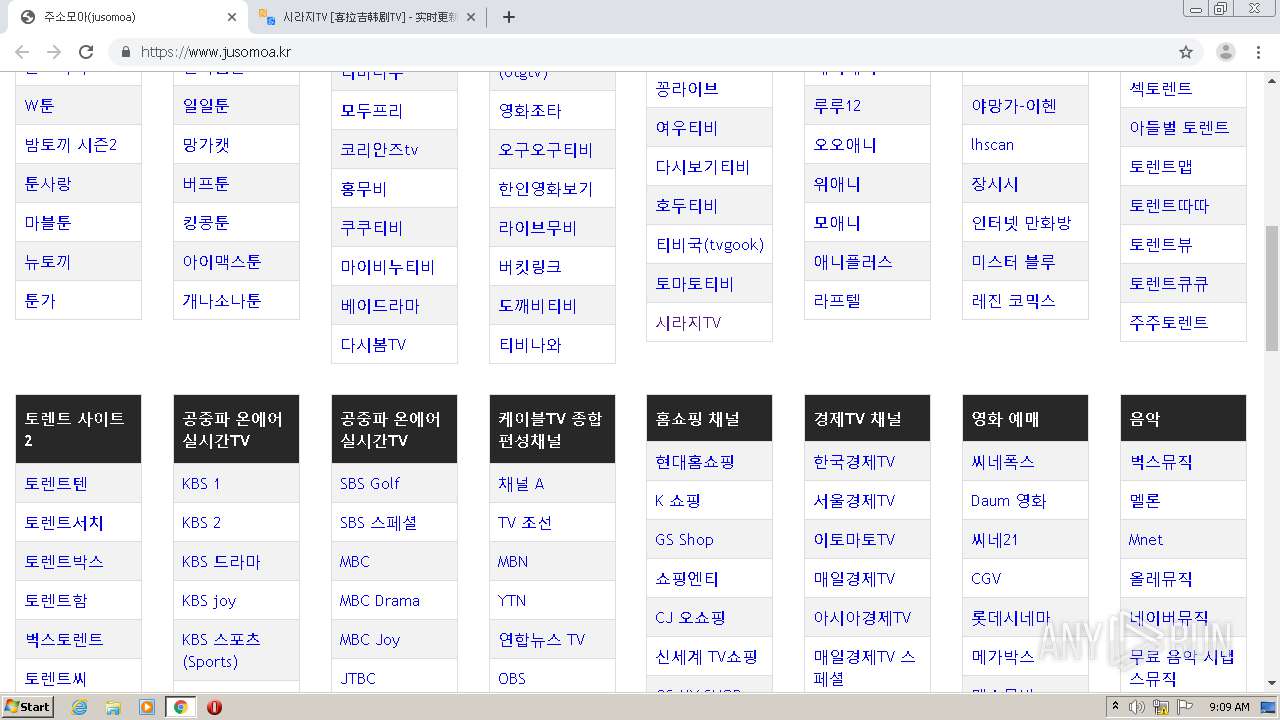The height and width of the screenshot is (720, 1280).
Task: Close the 주소모아(jusomoa) tab
Action: [232, 17]
